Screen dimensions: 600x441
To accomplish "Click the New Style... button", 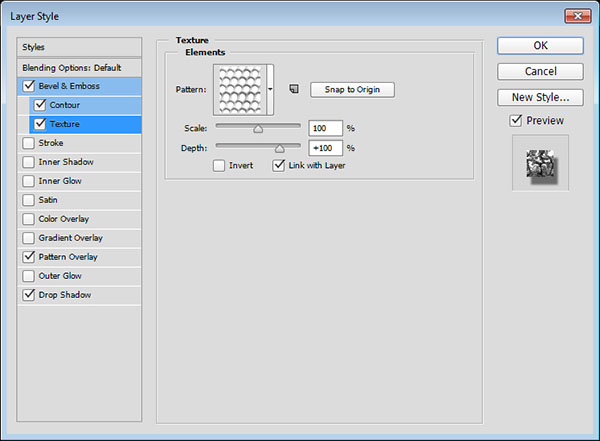I will click(x=540, y=97).
